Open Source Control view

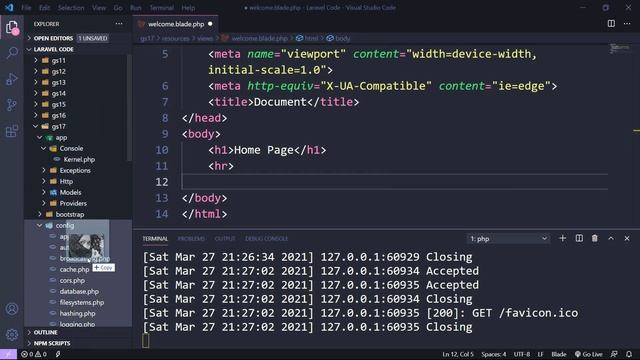tap(12, 105)
